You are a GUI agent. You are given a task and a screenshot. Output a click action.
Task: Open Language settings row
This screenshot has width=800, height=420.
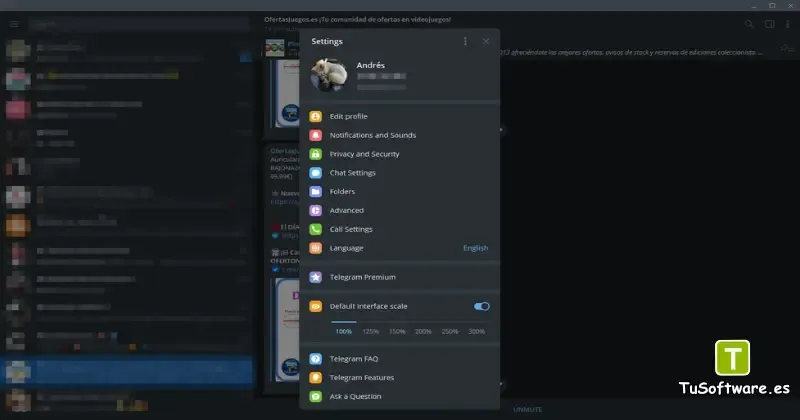tap(399, 248)
